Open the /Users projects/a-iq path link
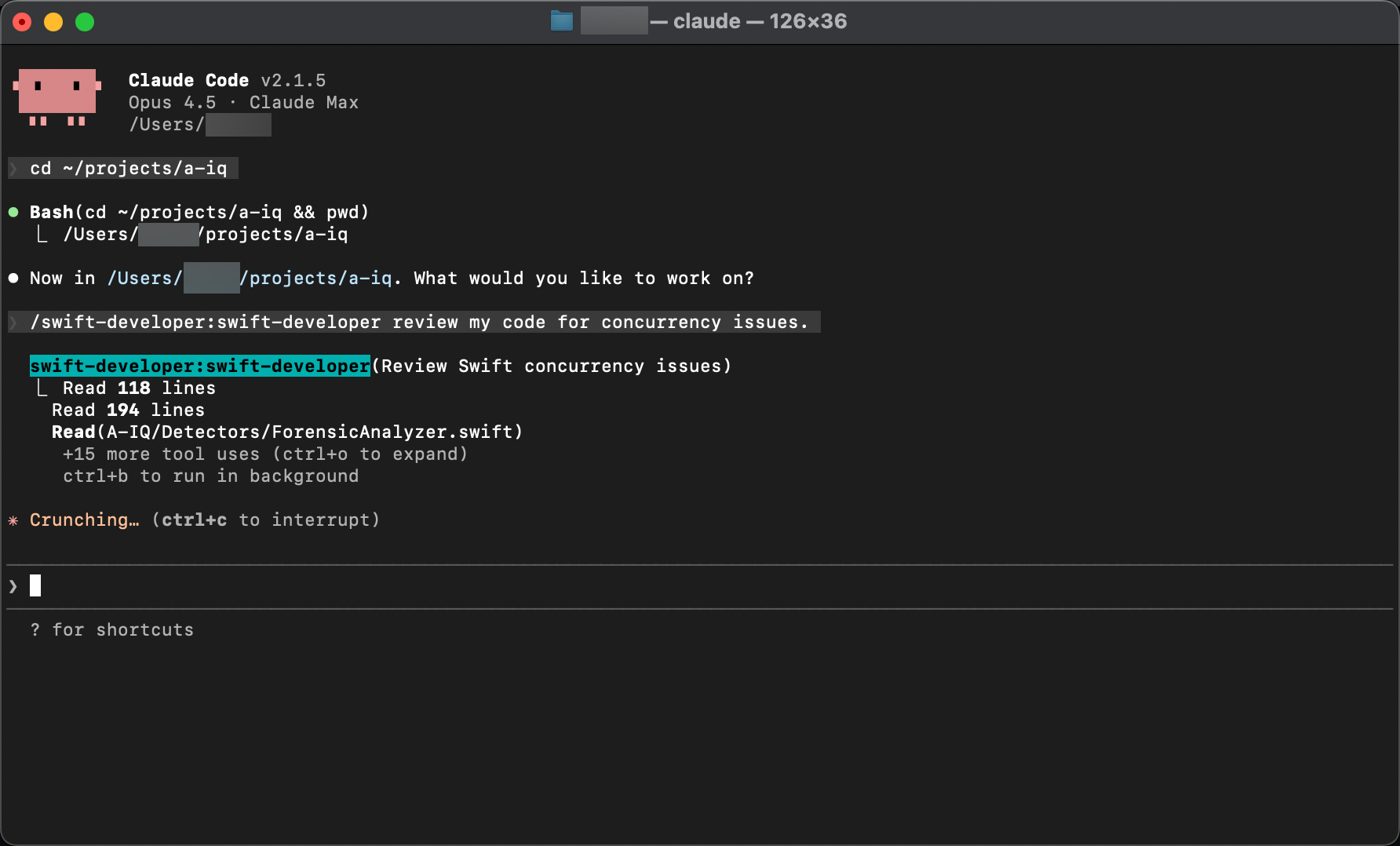Image resolution: width=1400 pixels, height=846 pixels. click(x=250, y=279)
